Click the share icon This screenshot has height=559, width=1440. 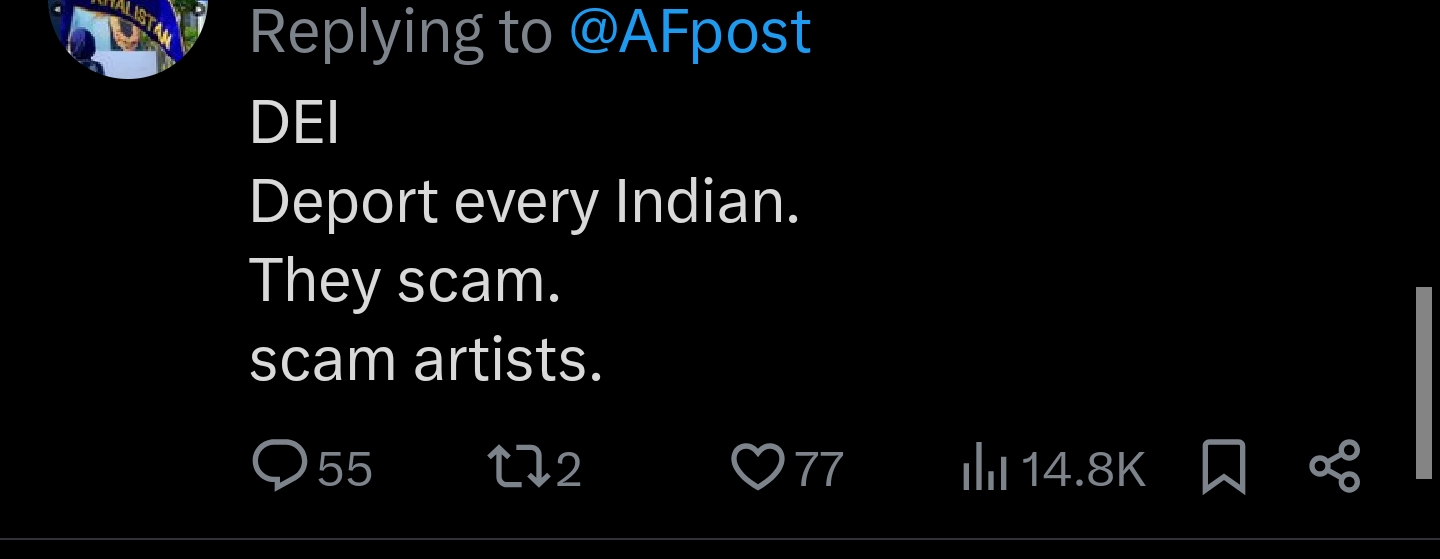pos(1335,467)
